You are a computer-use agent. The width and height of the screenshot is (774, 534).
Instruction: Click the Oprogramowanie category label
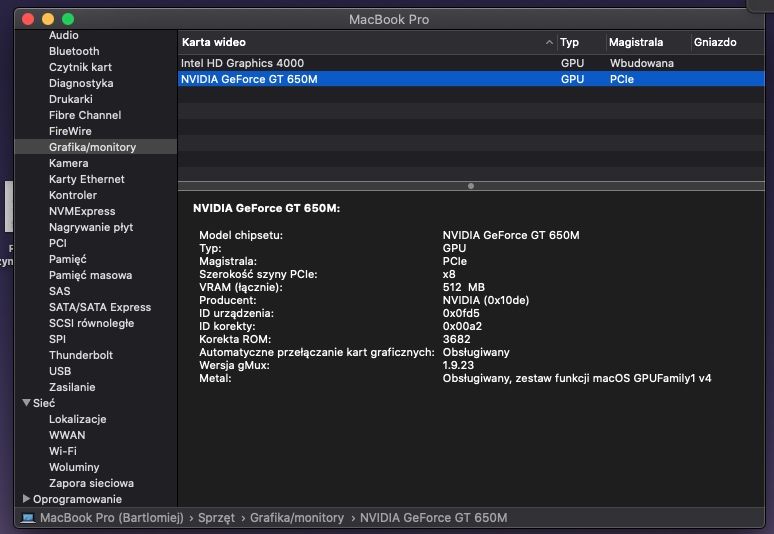(77, 499)
